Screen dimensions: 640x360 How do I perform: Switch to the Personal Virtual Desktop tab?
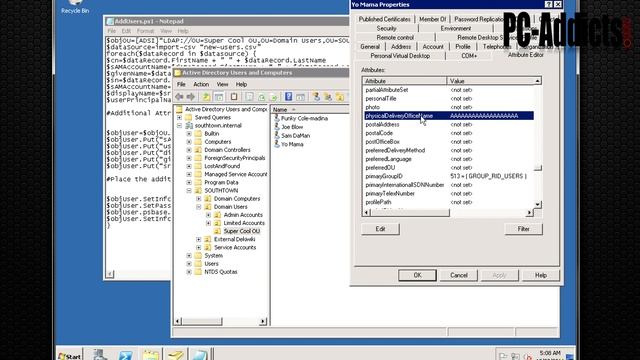tap(400, 56)
